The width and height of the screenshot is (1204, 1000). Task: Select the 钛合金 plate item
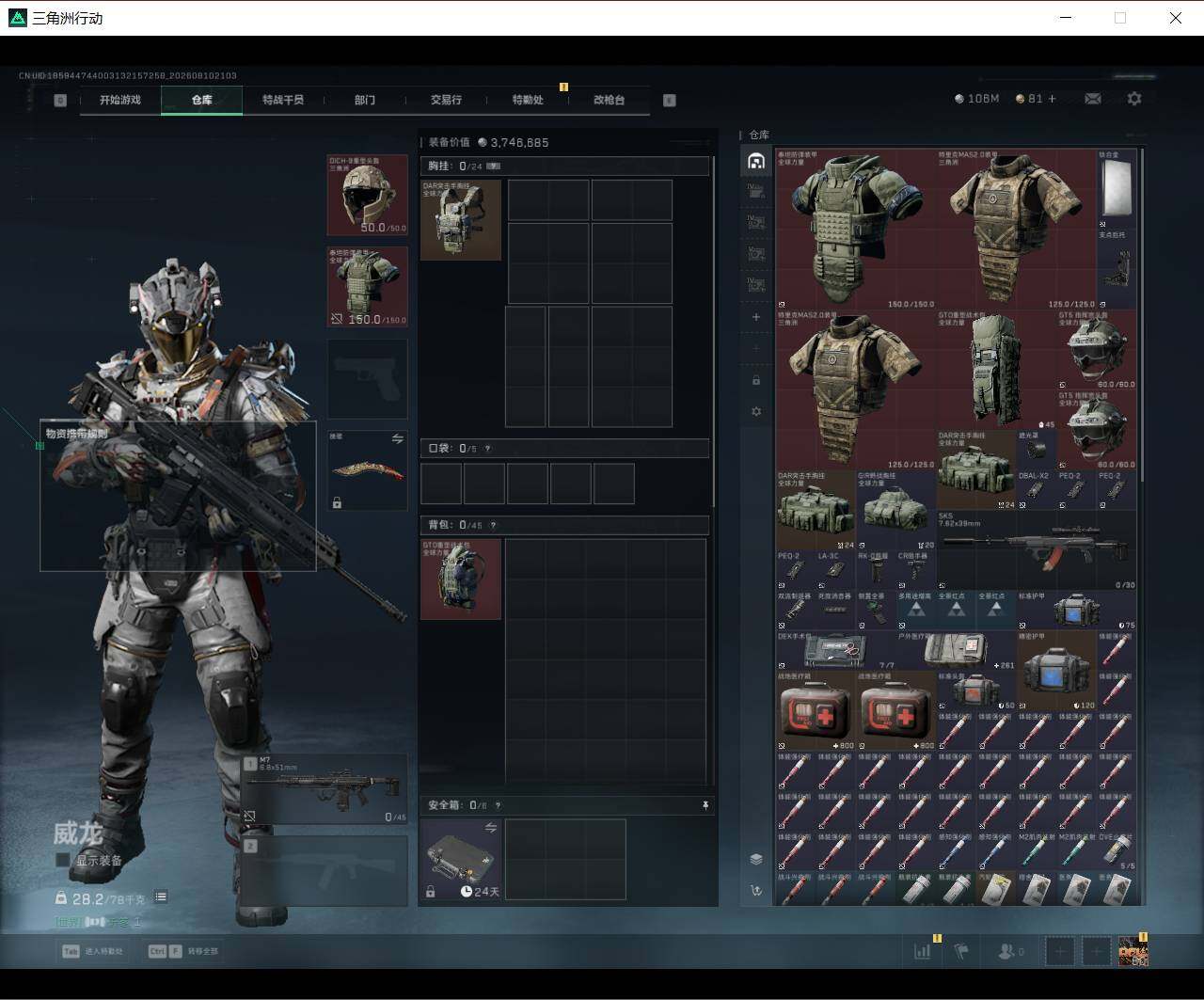1117,189
